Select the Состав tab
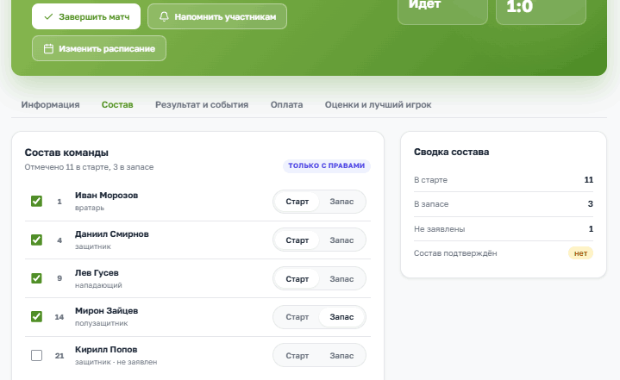Image resolution: width=620 pixels, height=380 pixels. point(117,105)
